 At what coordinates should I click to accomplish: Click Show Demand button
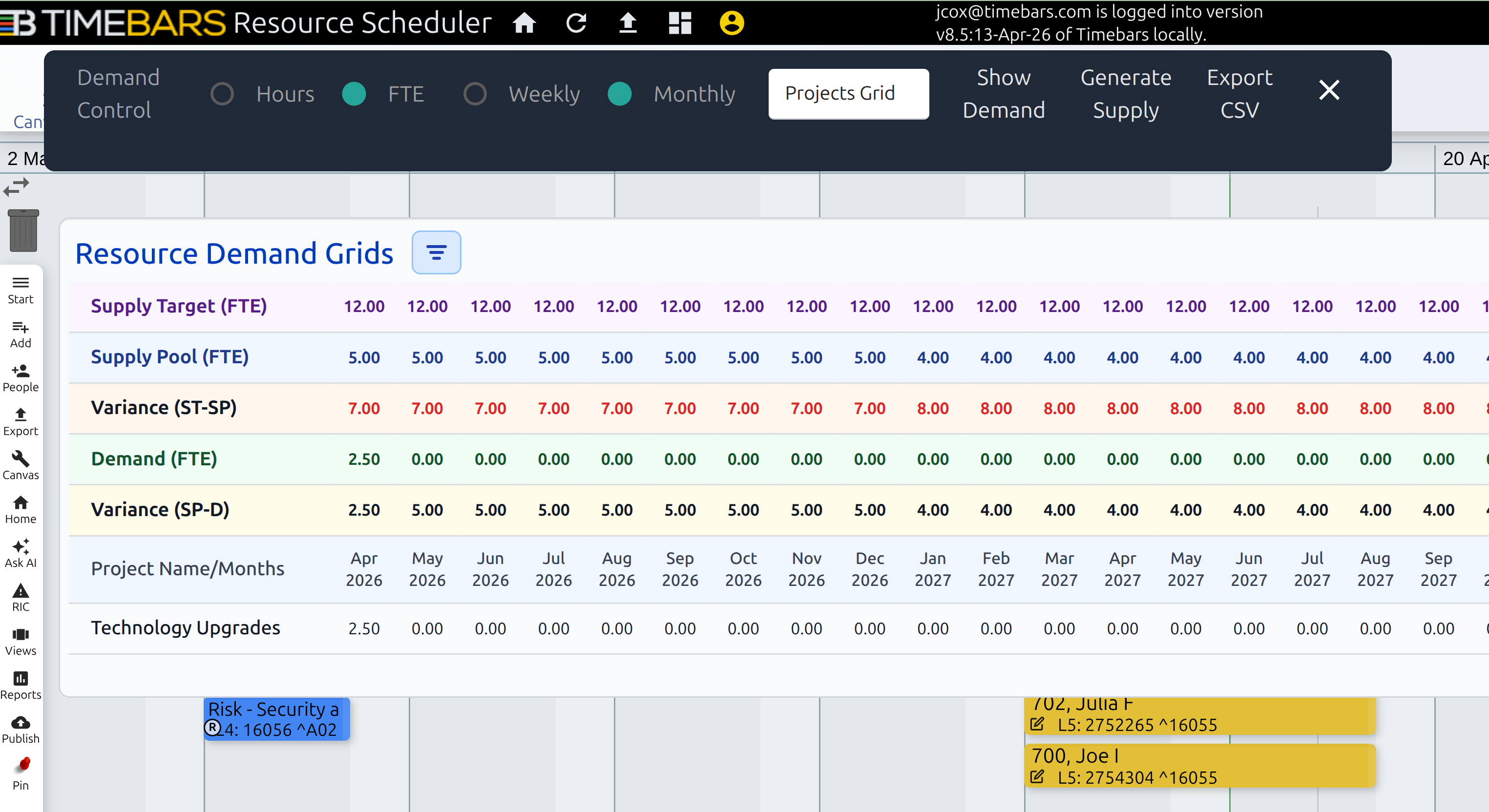tap(1004, 94)
